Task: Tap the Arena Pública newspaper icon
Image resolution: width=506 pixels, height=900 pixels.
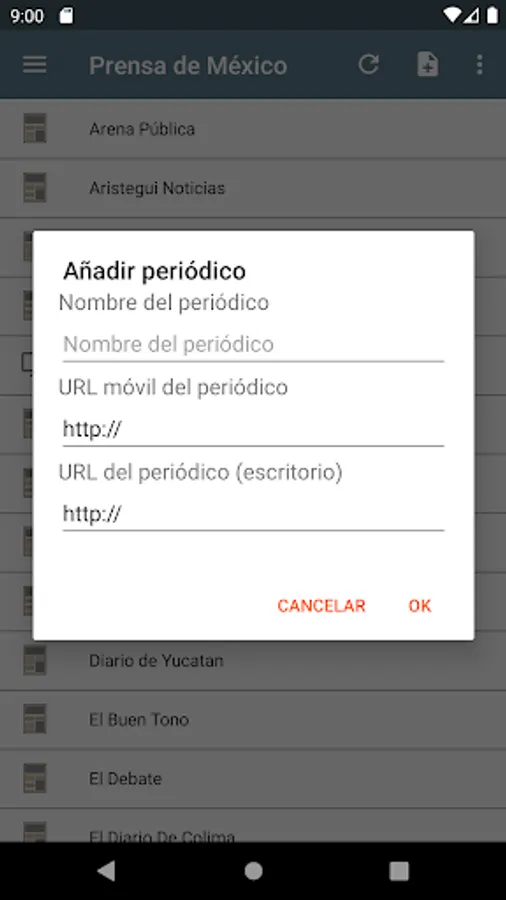Action: [35, 129]
